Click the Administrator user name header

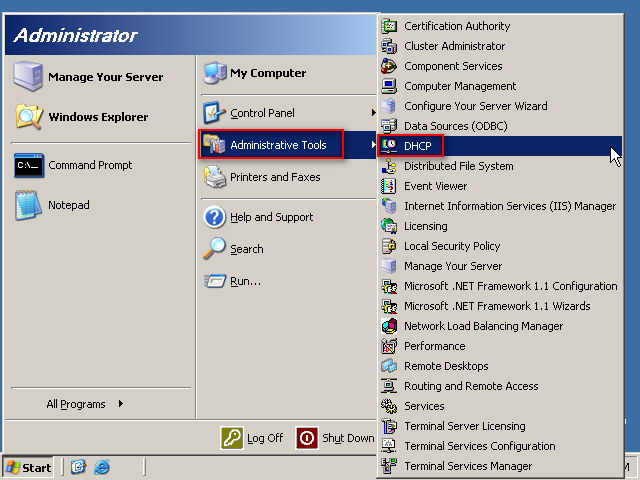pyautogui.click(x=76, y=36)
